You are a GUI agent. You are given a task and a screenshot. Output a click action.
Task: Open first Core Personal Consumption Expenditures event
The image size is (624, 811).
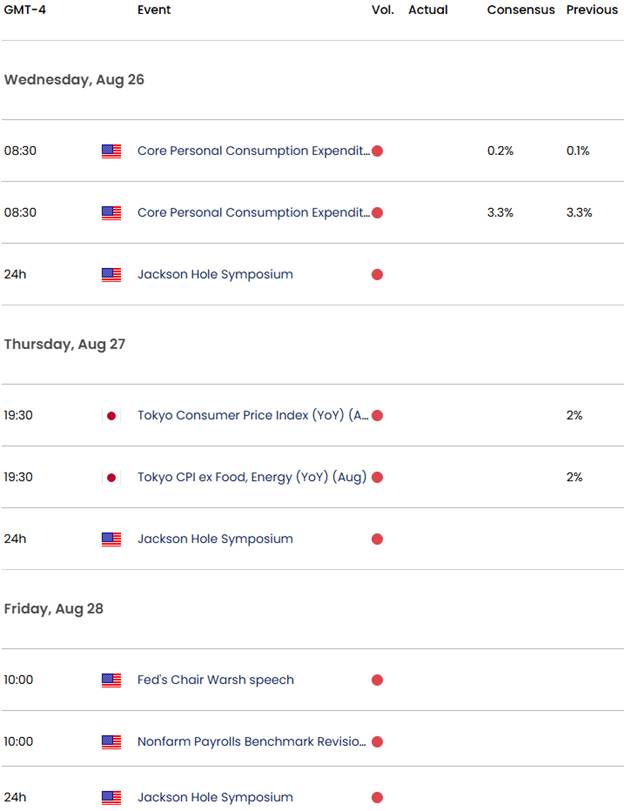[253, 151]
